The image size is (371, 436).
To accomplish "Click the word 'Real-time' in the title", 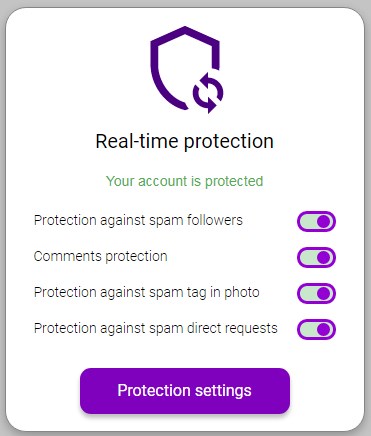I will coord(137,141).
